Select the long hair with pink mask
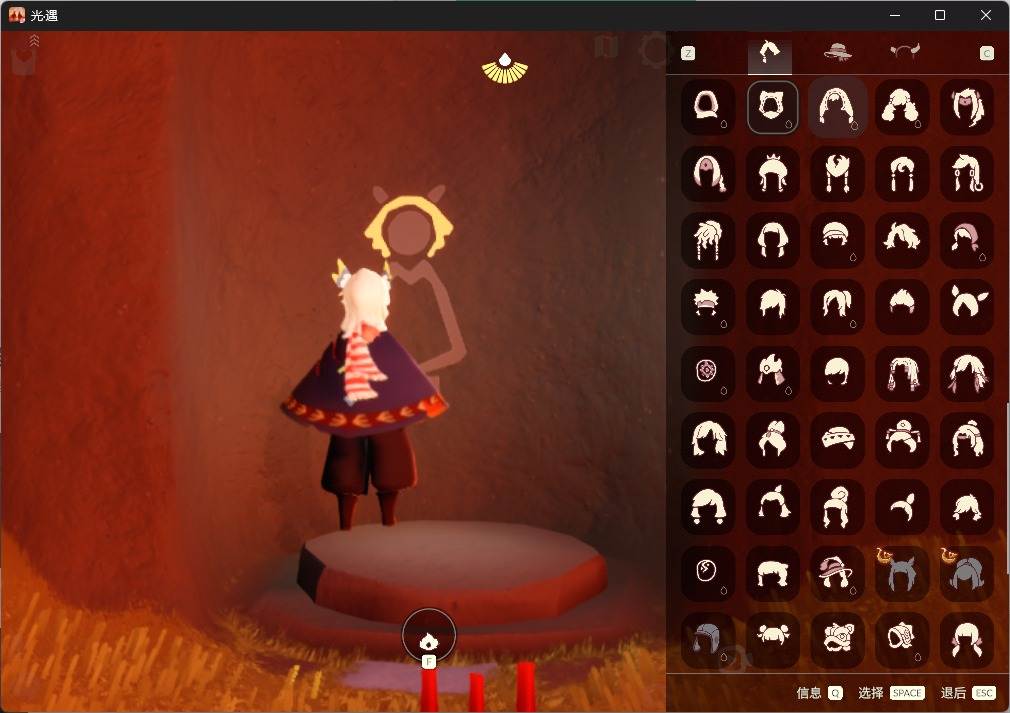1010x713 pixels. 967,107
